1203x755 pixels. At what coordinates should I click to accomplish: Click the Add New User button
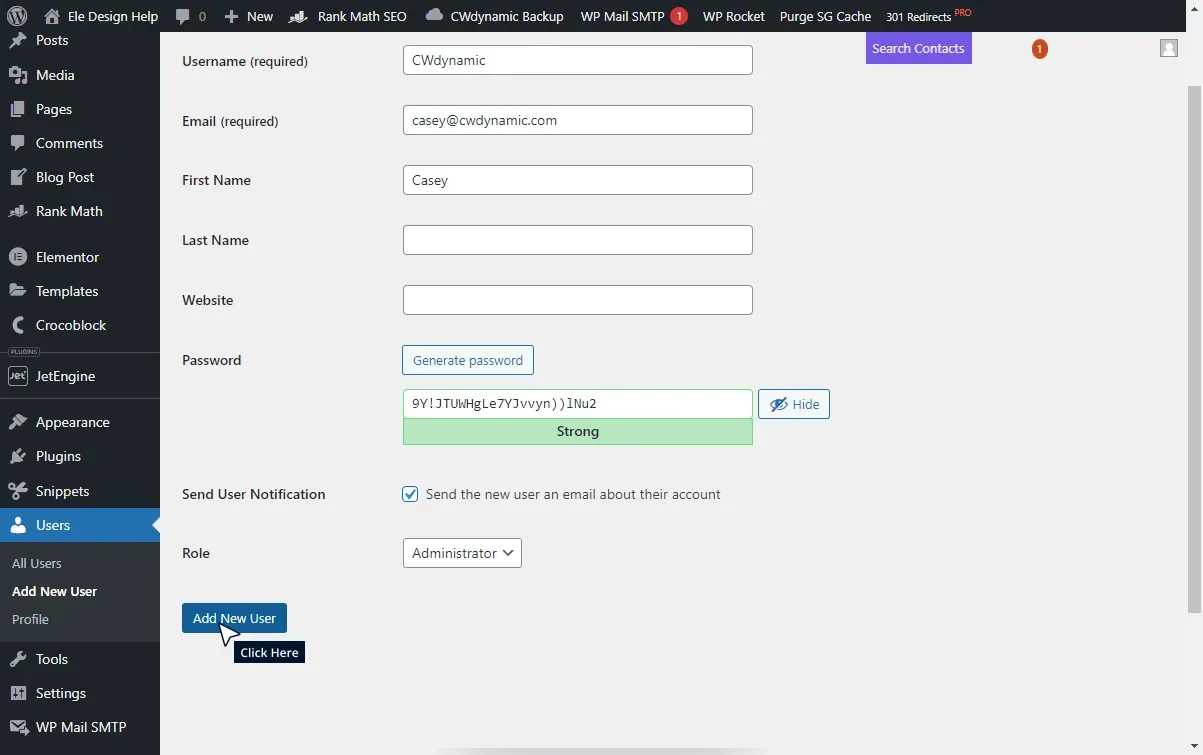tap(234, 618)
